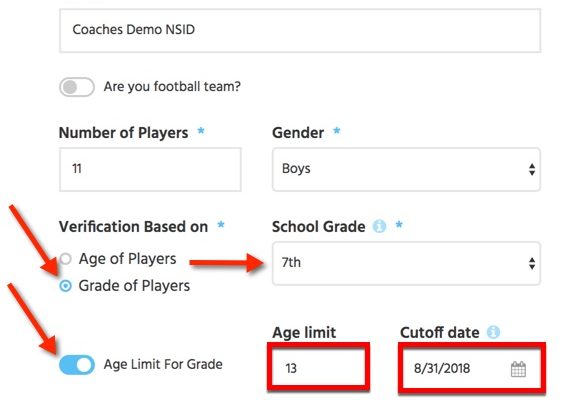This screenshot has height=400, width=585.
Task: Click the Coaches Demo NSID text field
Action: click(x=300, y=31)
